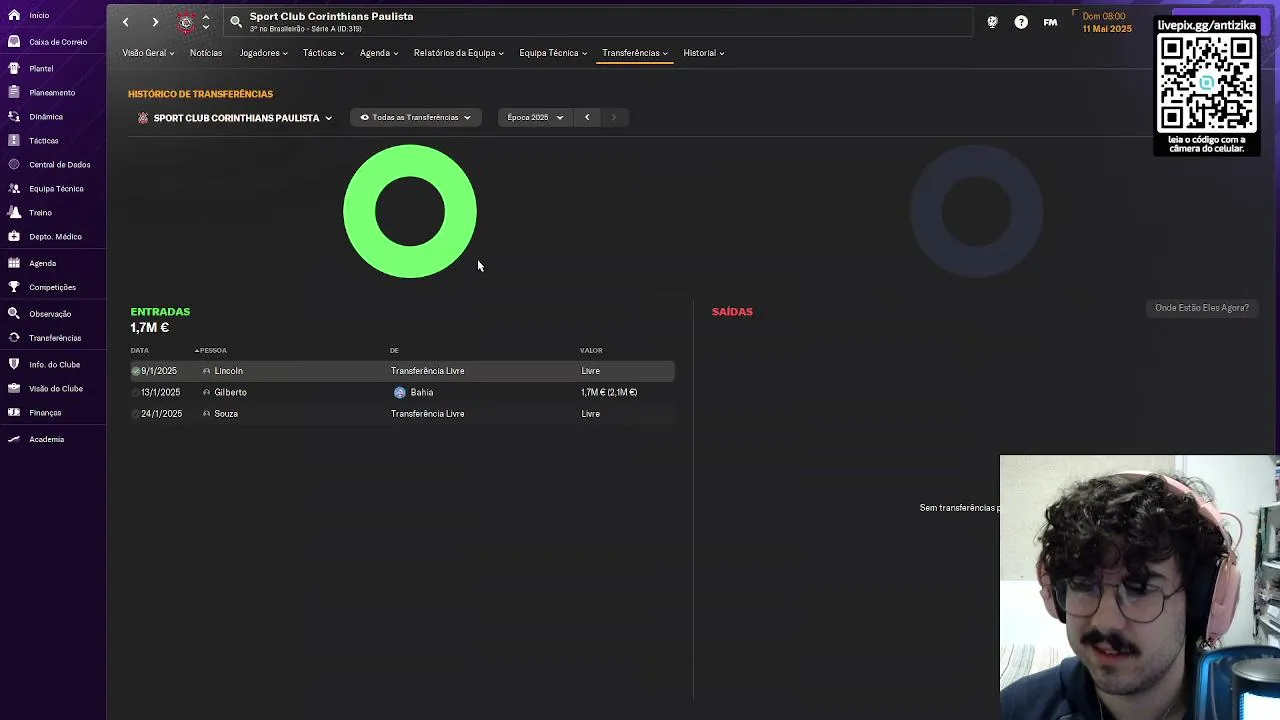Viewport: 1280px width, 720px height.
Task: Click the Planeamento clipboard icon
Action: 14,93
